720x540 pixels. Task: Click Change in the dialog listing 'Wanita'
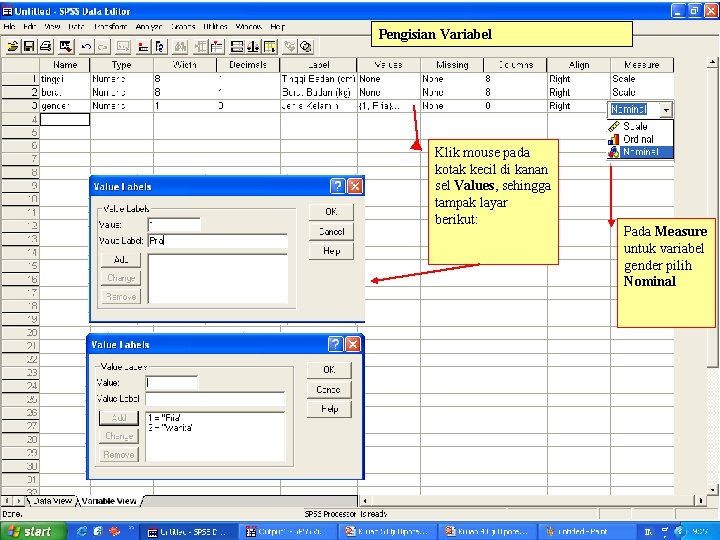119,436
